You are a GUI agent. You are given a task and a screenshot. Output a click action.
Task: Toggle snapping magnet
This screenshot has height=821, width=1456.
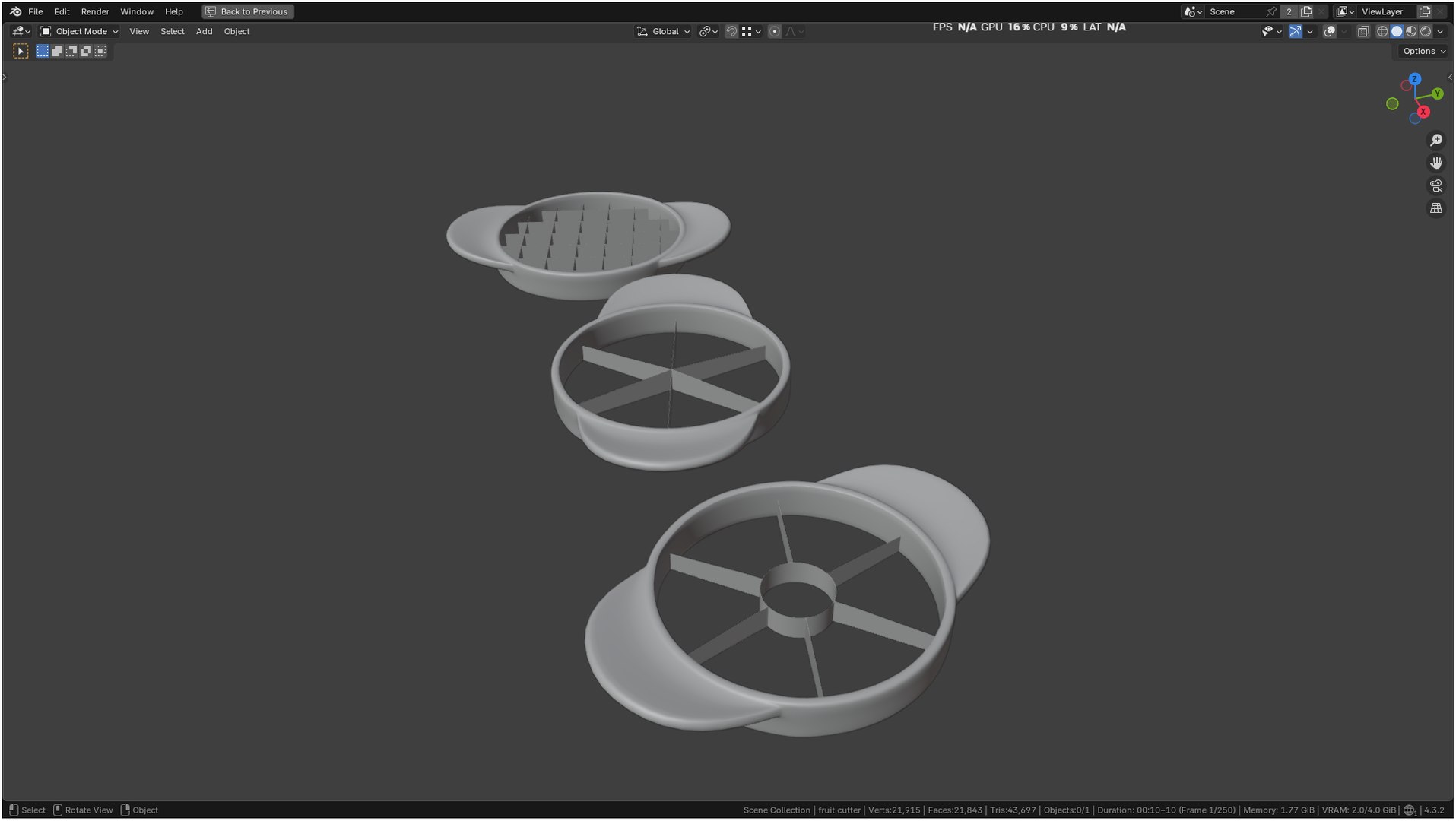(731, 31)
